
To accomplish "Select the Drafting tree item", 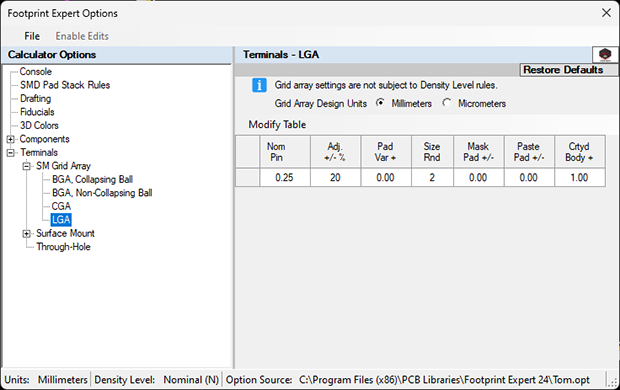I will coord(36,98).
